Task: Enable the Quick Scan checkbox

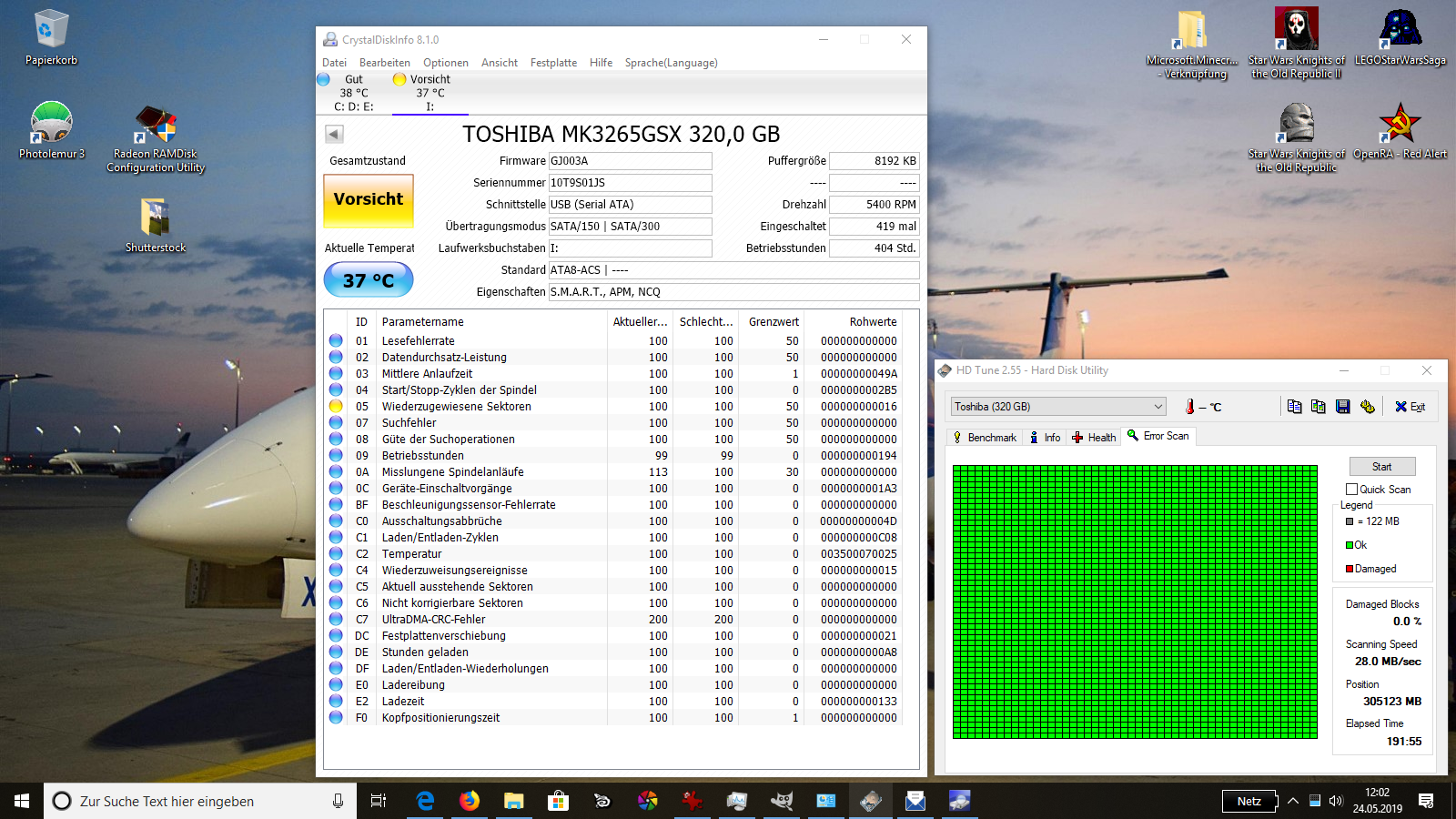Action: pos(1351,490)
